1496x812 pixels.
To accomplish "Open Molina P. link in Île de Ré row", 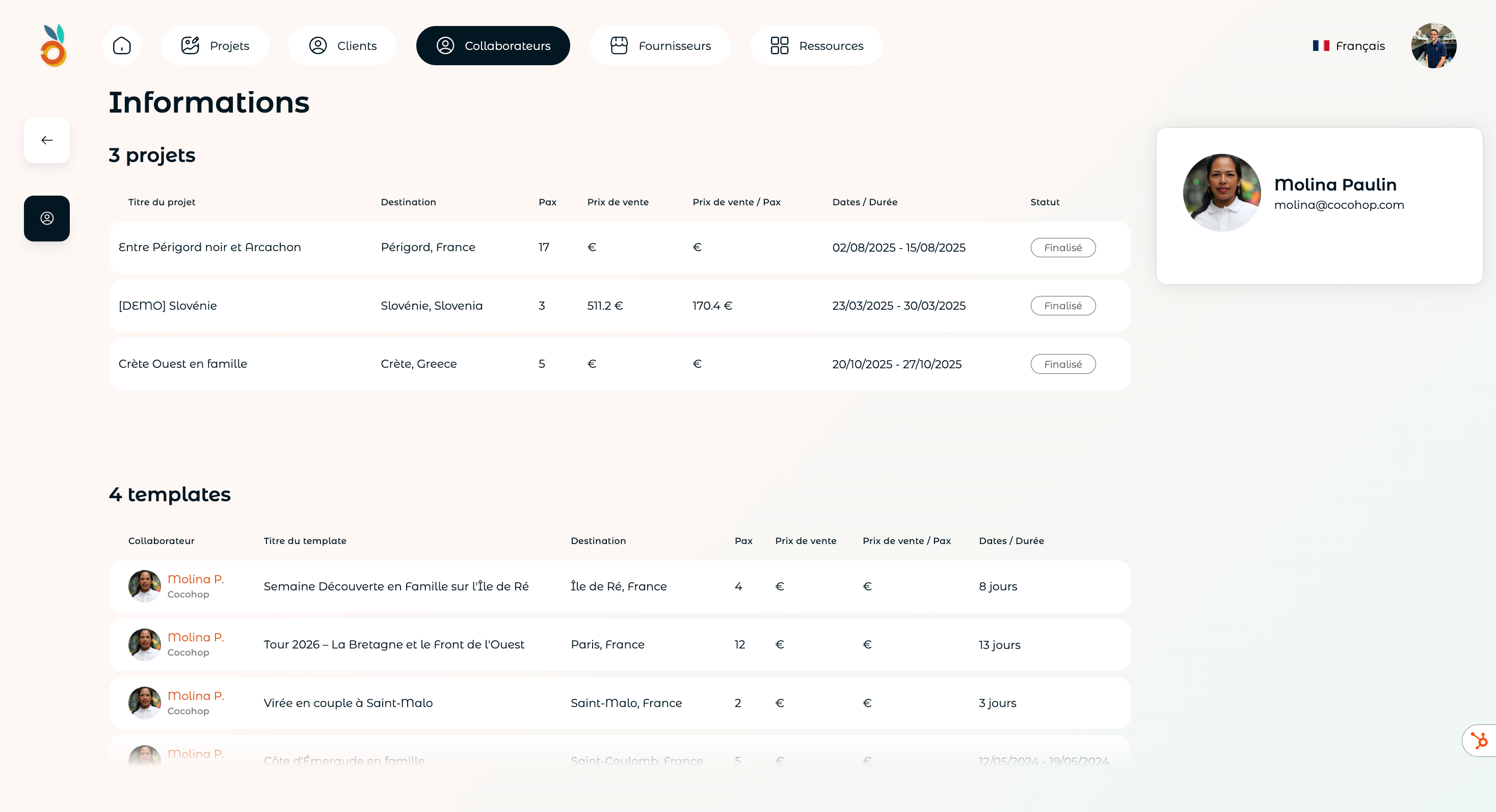I will point(196,579).
